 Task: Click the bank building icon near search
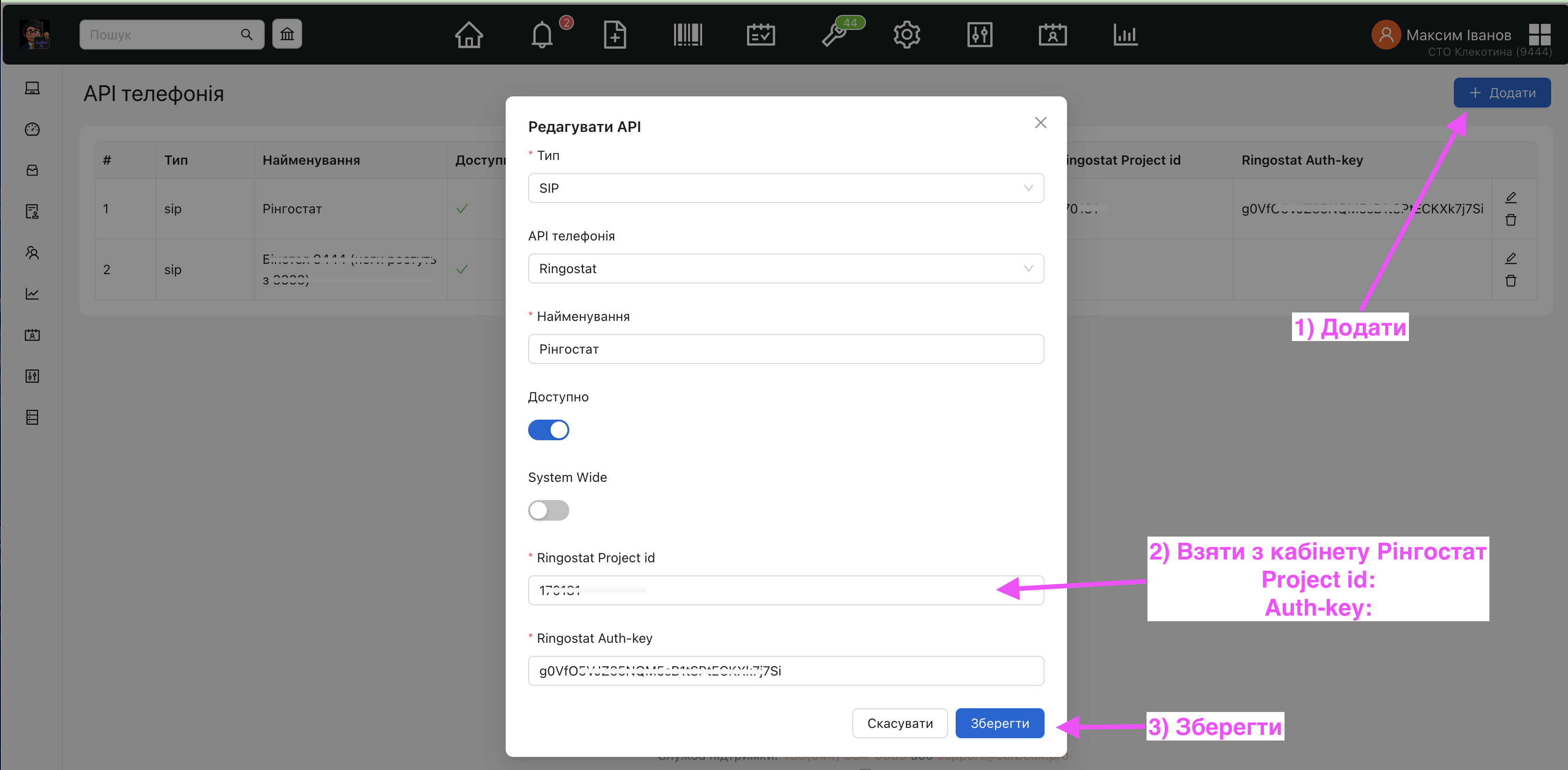(x=287, y=34)
